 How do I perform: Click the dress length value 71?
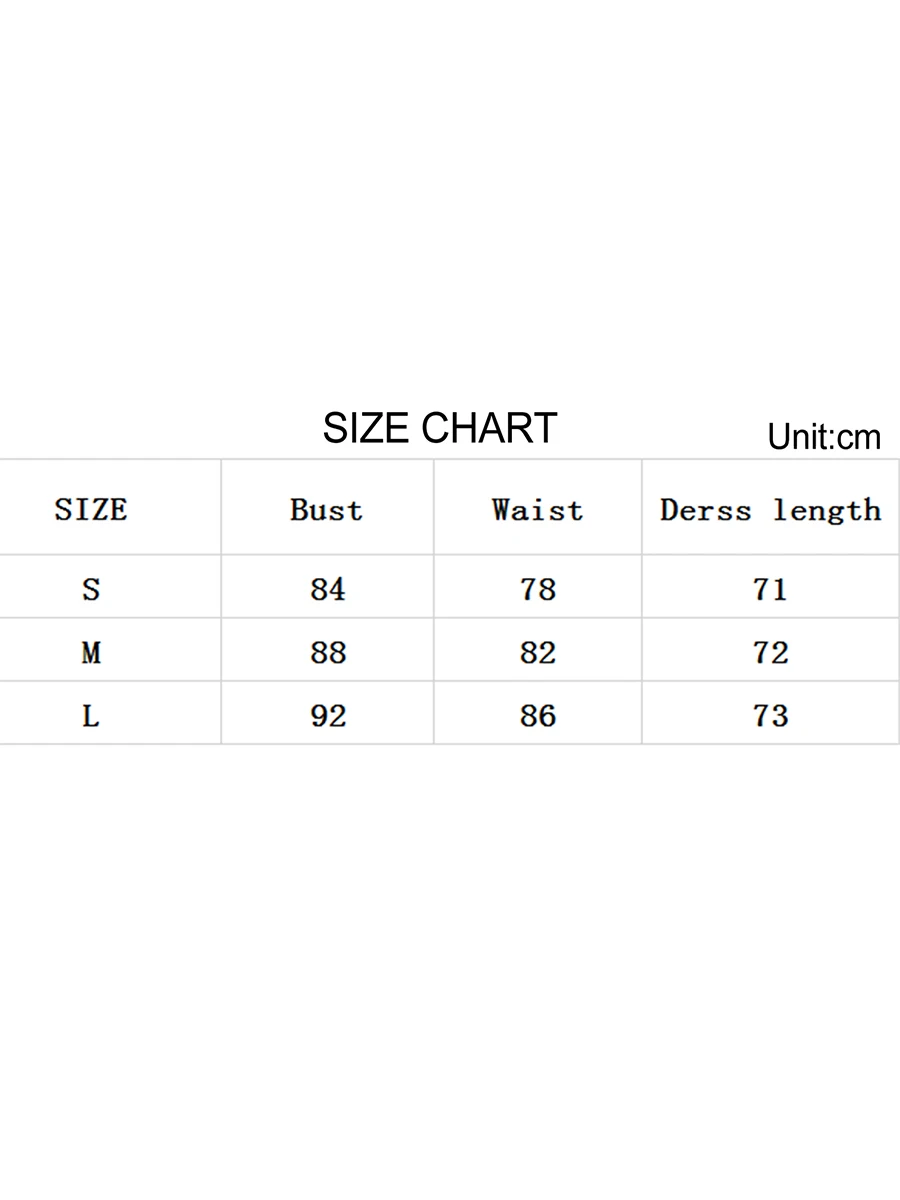coord(770,589)
